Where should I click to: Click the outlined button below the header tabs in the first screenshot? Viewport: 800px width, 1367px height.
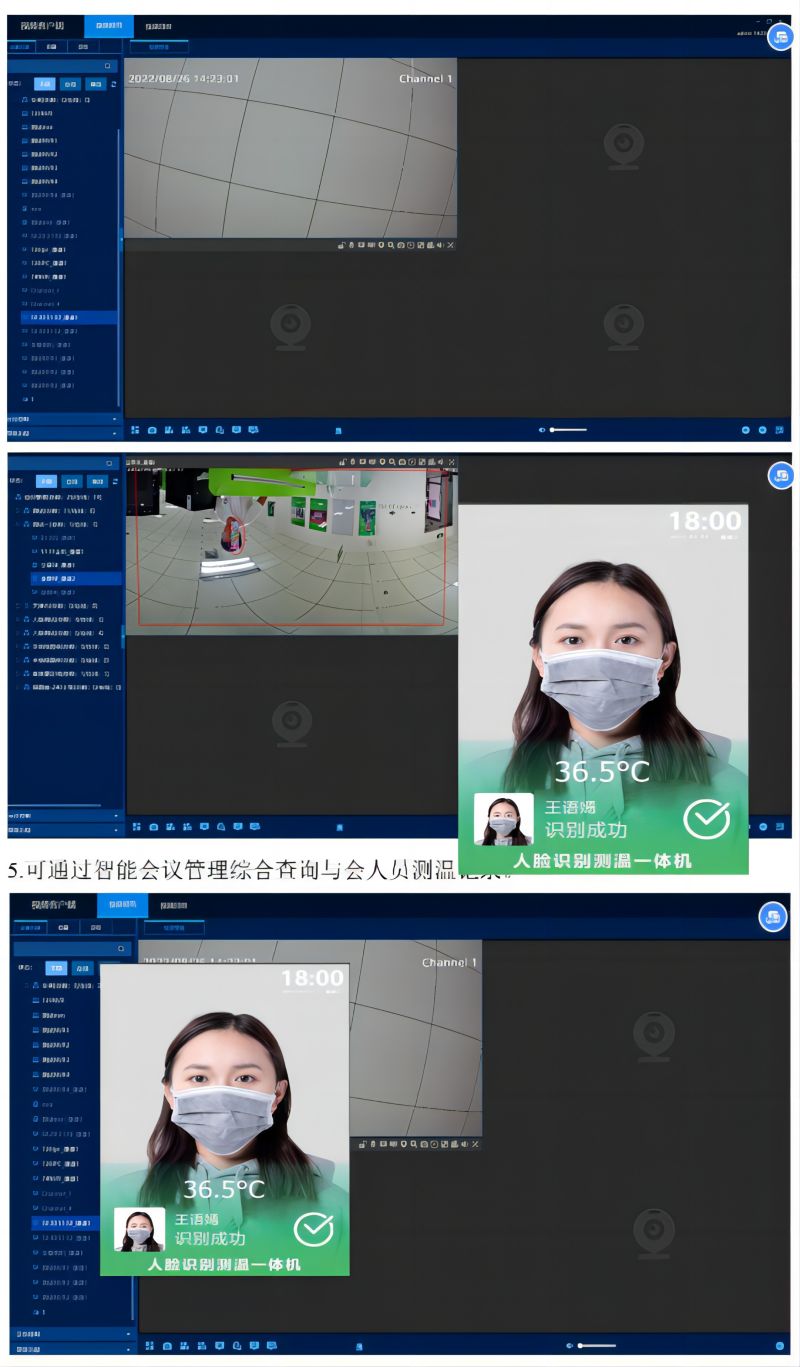159,46
